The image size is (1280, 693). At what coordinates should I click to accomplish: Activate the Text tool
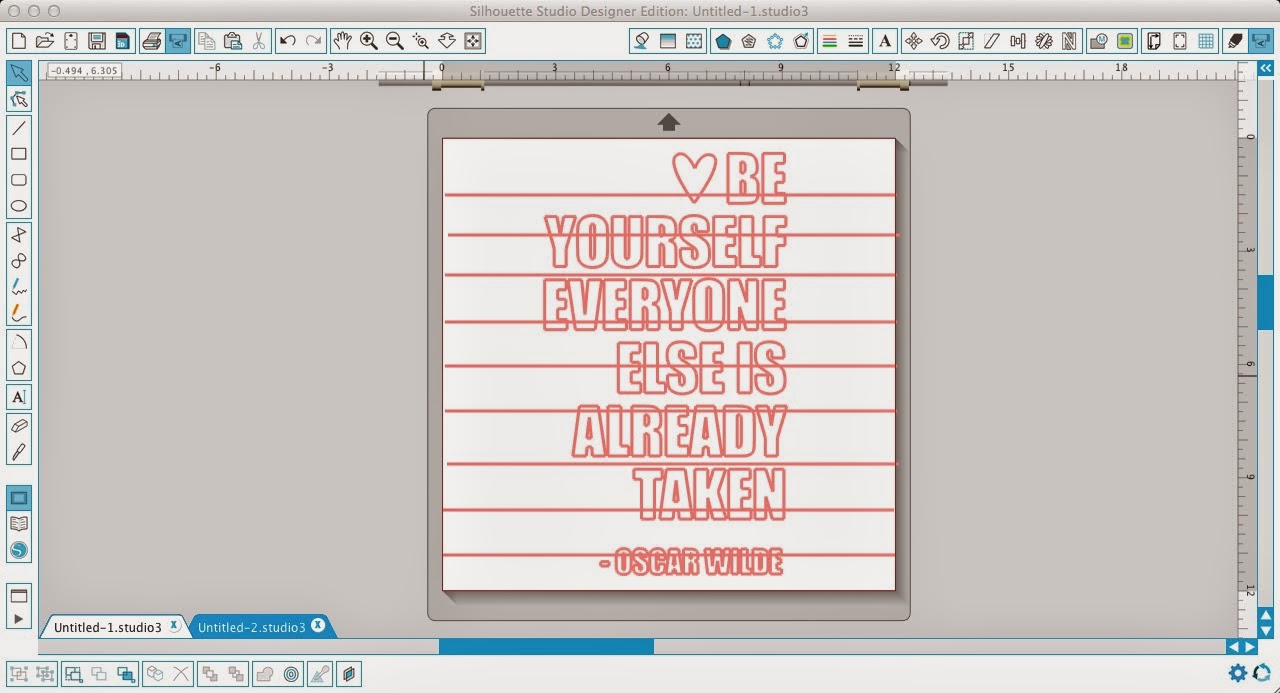coord(18,397)
